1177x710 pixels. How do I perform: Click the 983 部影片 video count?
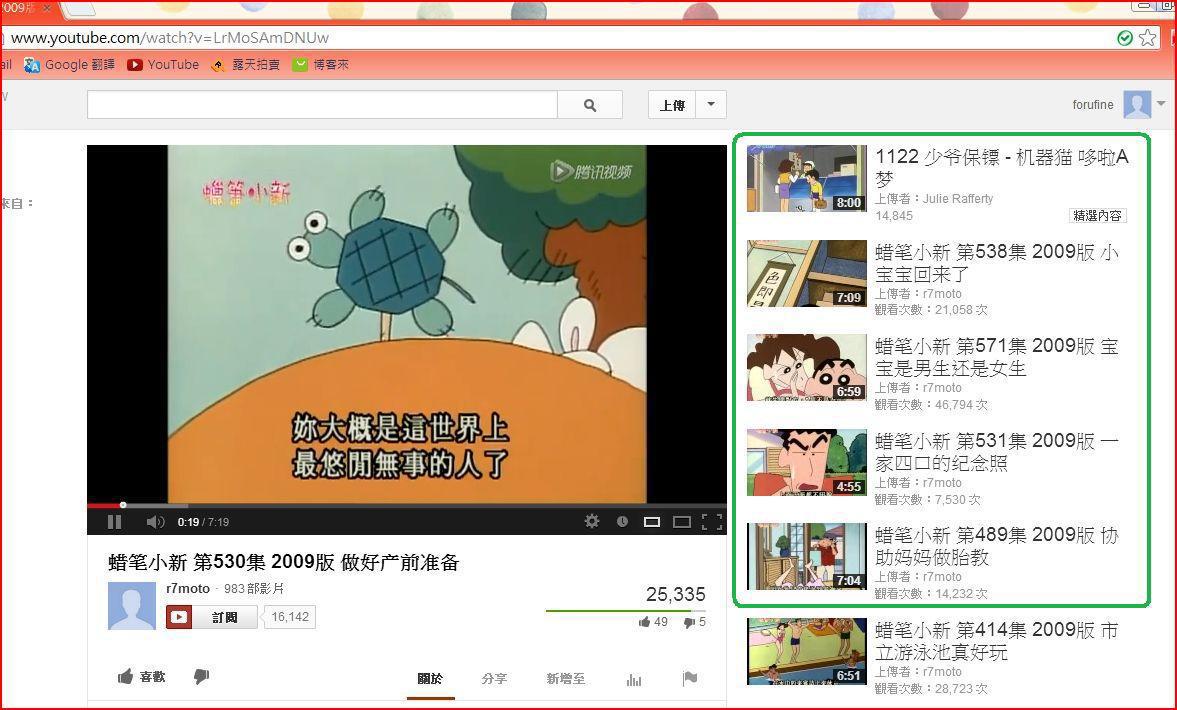254,588
